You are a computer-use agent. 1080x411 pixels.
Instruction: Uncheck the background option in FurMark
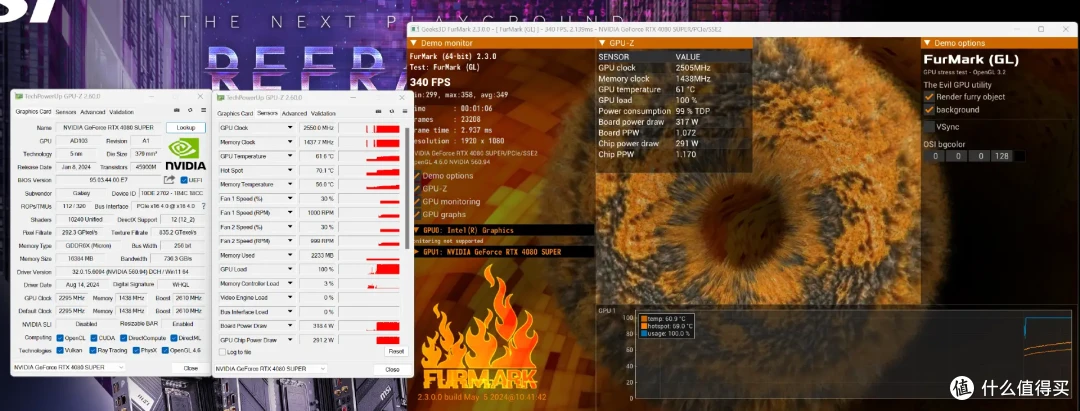coord(929,109)
